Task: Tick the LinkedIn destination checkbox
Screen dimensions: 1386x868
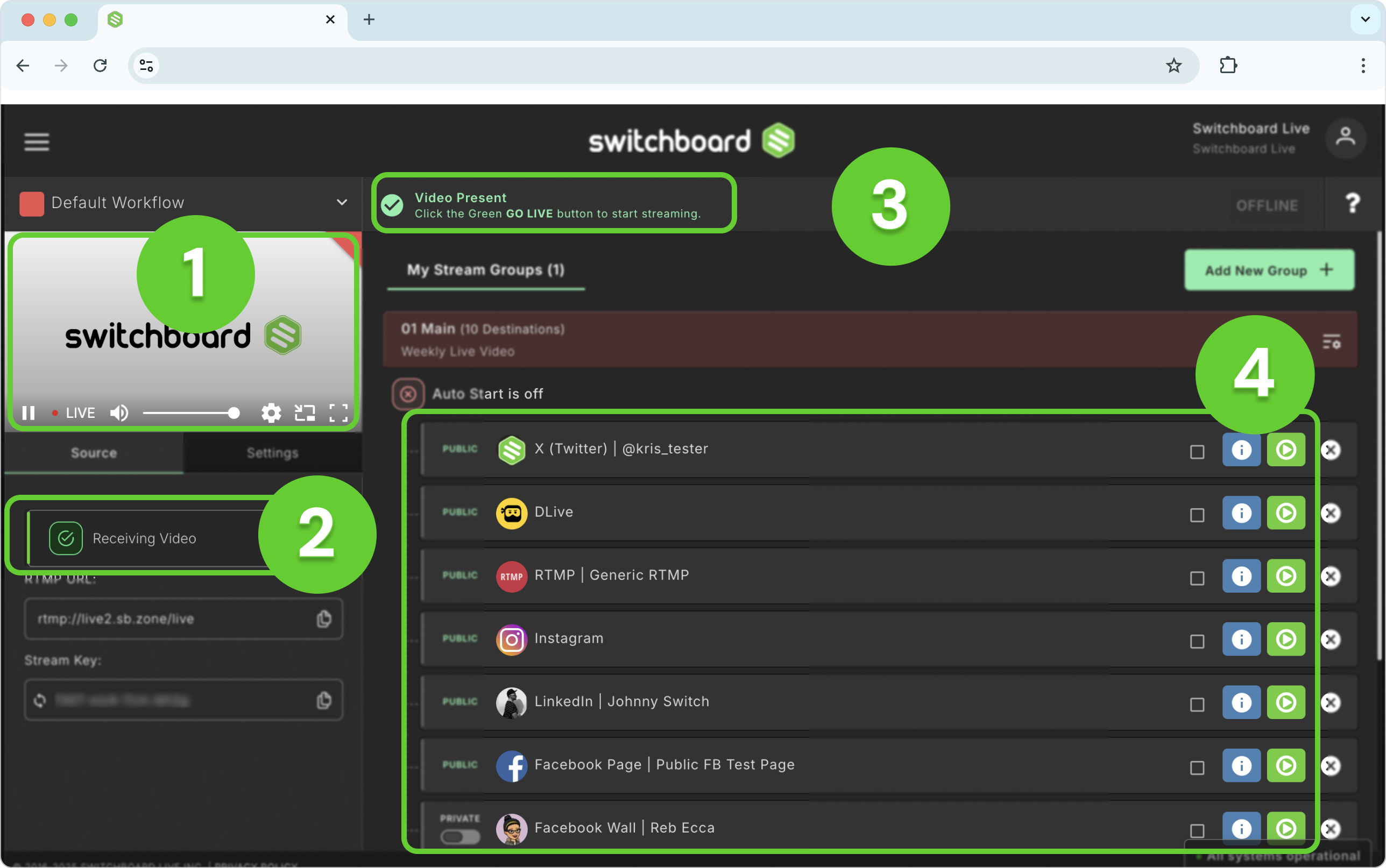Action: click(x=1197, y=705)
